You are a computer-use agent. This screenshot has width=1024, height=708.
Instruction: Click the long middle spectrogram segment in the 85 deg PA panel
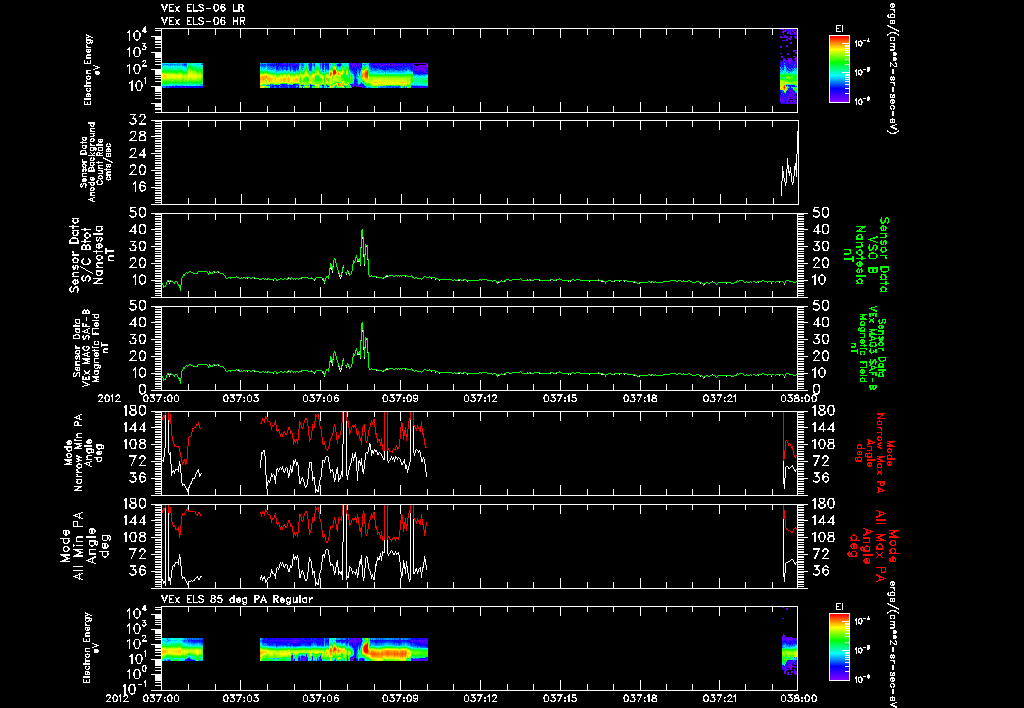[344, 649]
